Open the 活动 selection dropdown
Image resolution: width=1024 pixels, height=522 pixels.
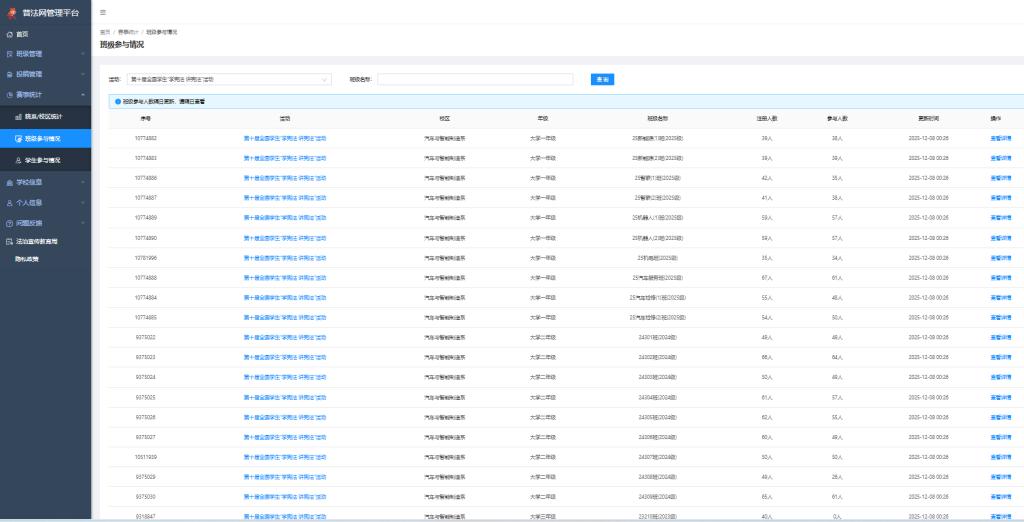click(x=230, y=79)
